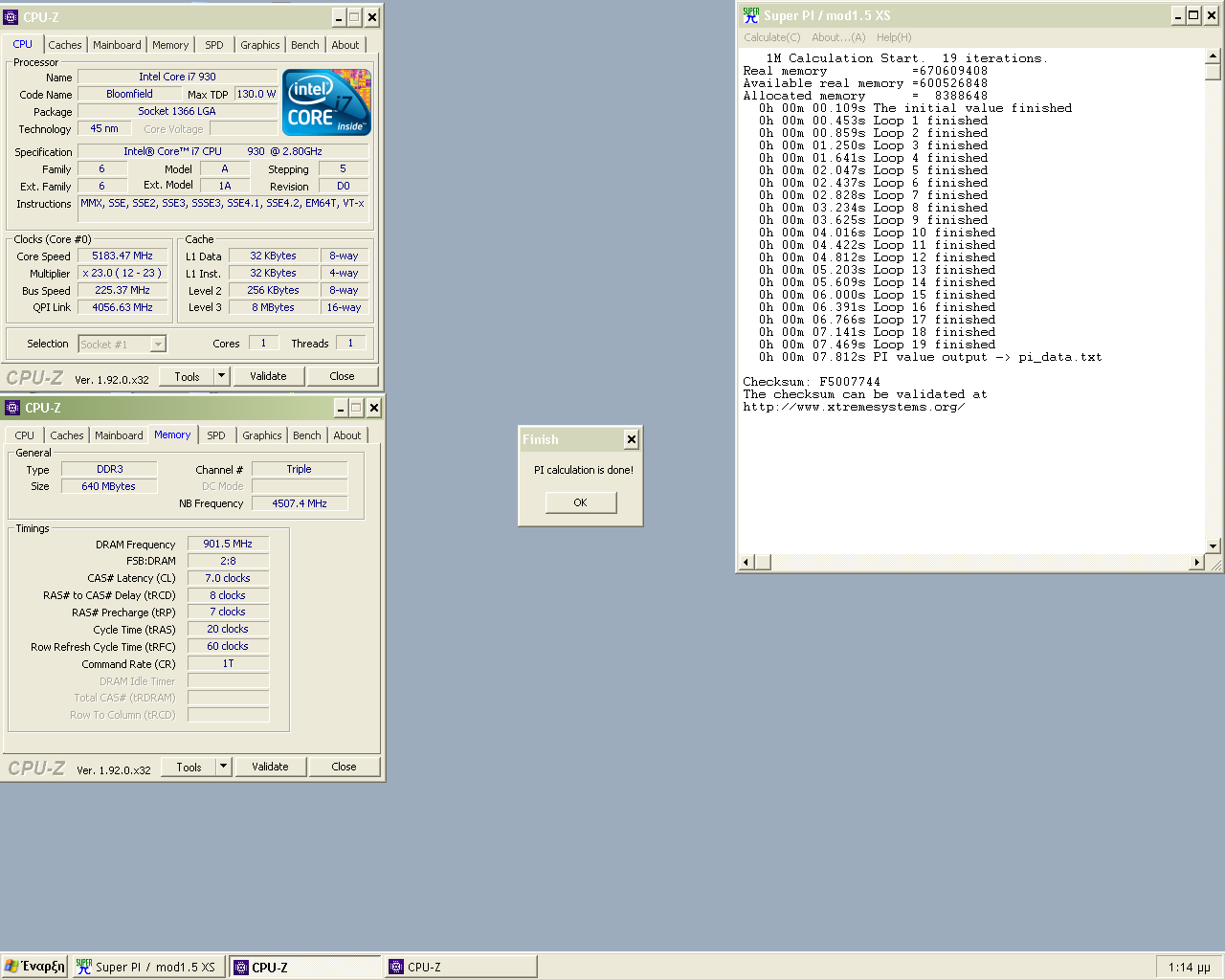Open Graphics tab in top CPU-Z

260,45
